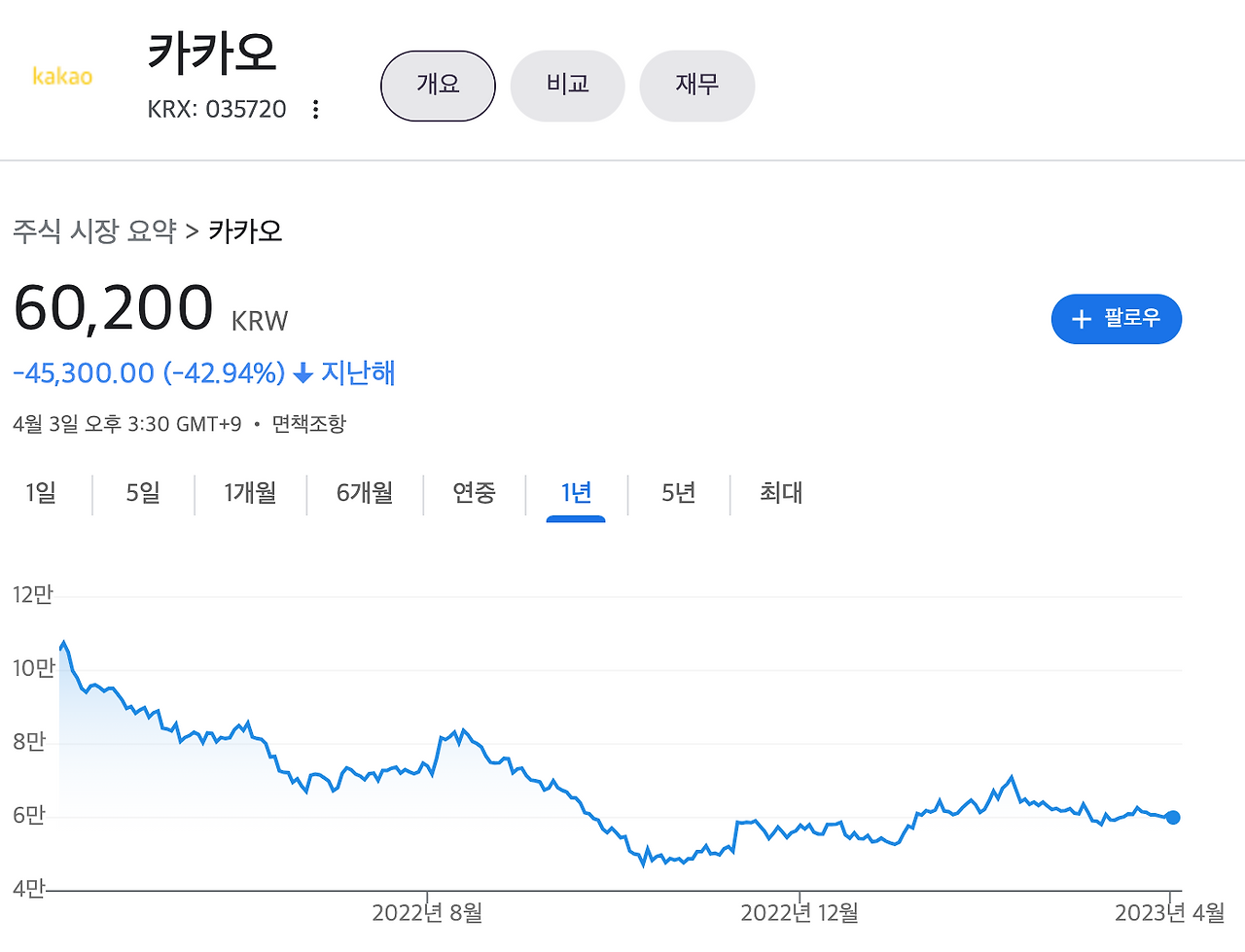Follow Kakao stock with 팔로우 button
1245x952 pixels.
[x=1117, y=318]
